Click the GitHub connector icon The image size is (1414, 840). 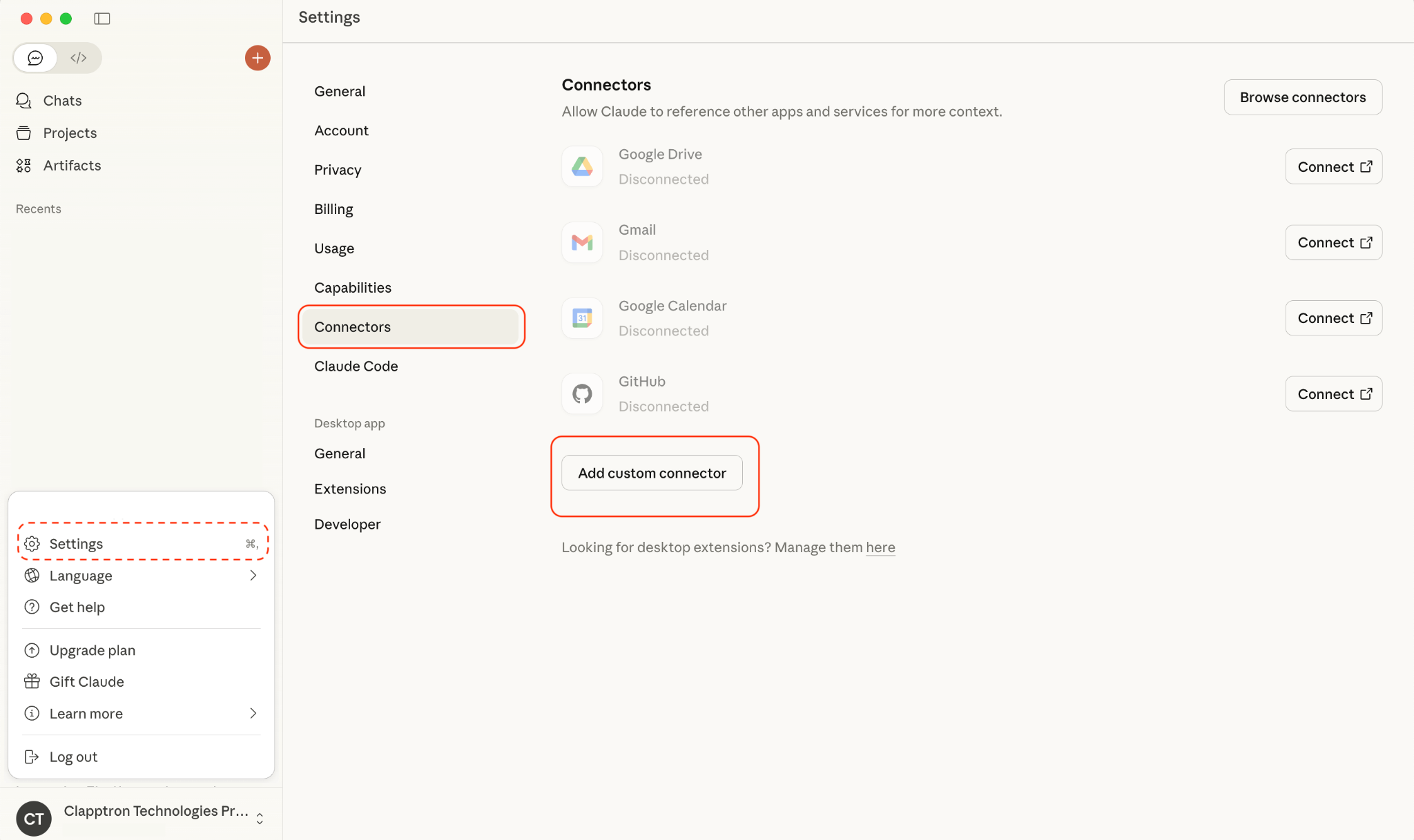pos(582,394)
